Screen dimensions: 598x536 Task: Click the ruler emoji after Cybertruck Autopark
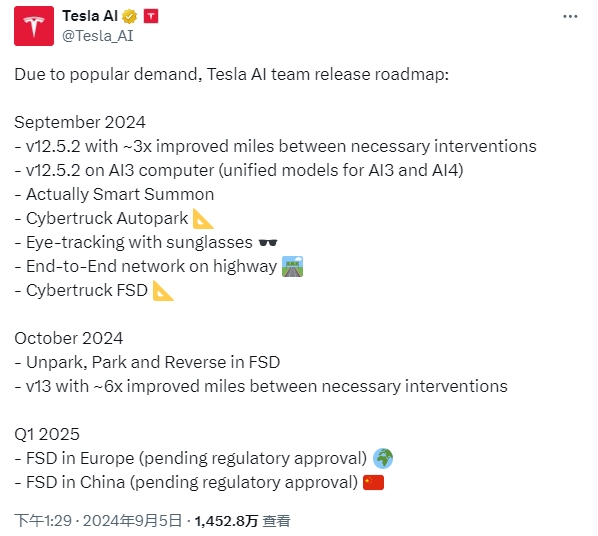point(203,219)
